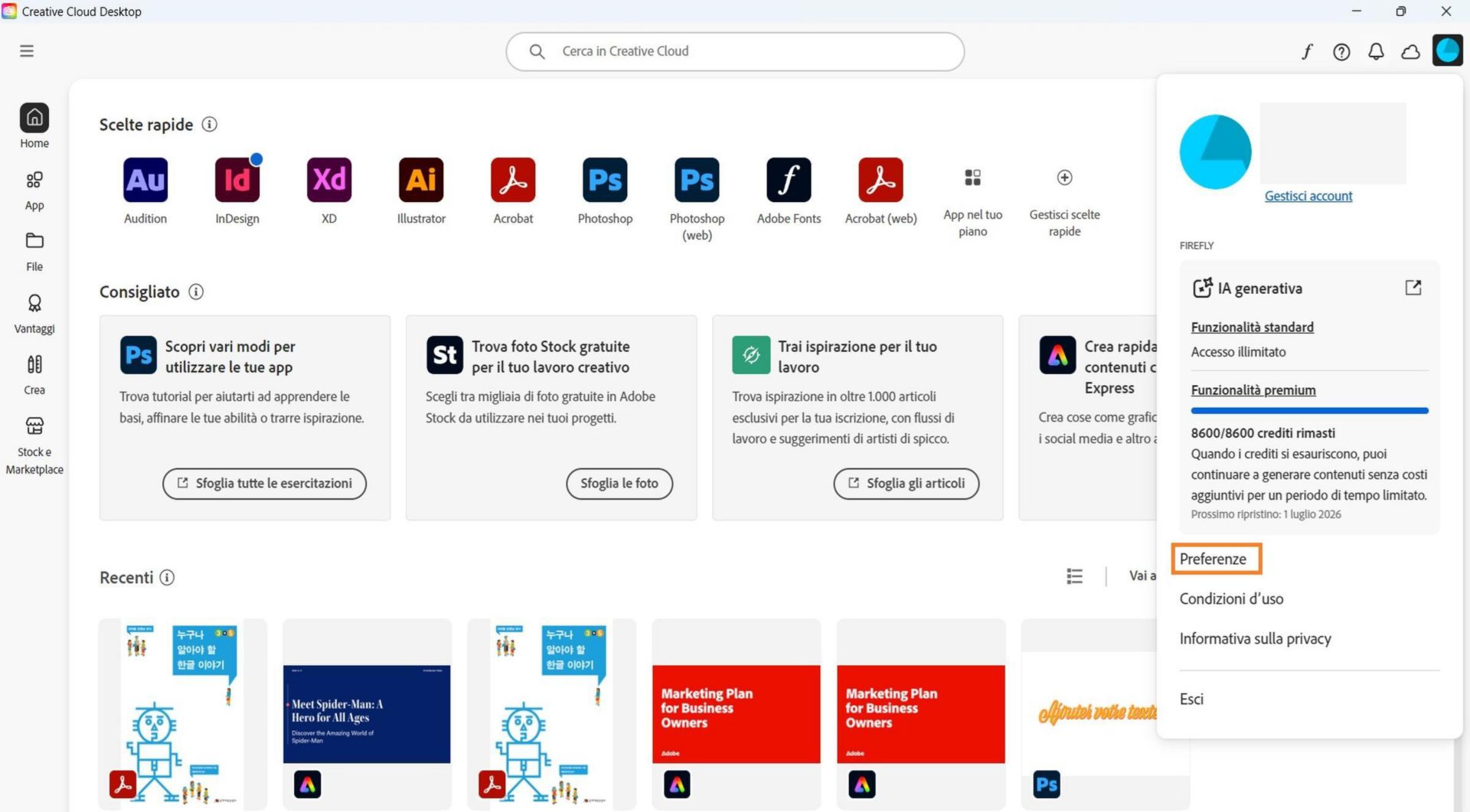This screenshot has height=812, width=1470.
Task: Launch Acrobat desktop app
Action: (513, 180)
